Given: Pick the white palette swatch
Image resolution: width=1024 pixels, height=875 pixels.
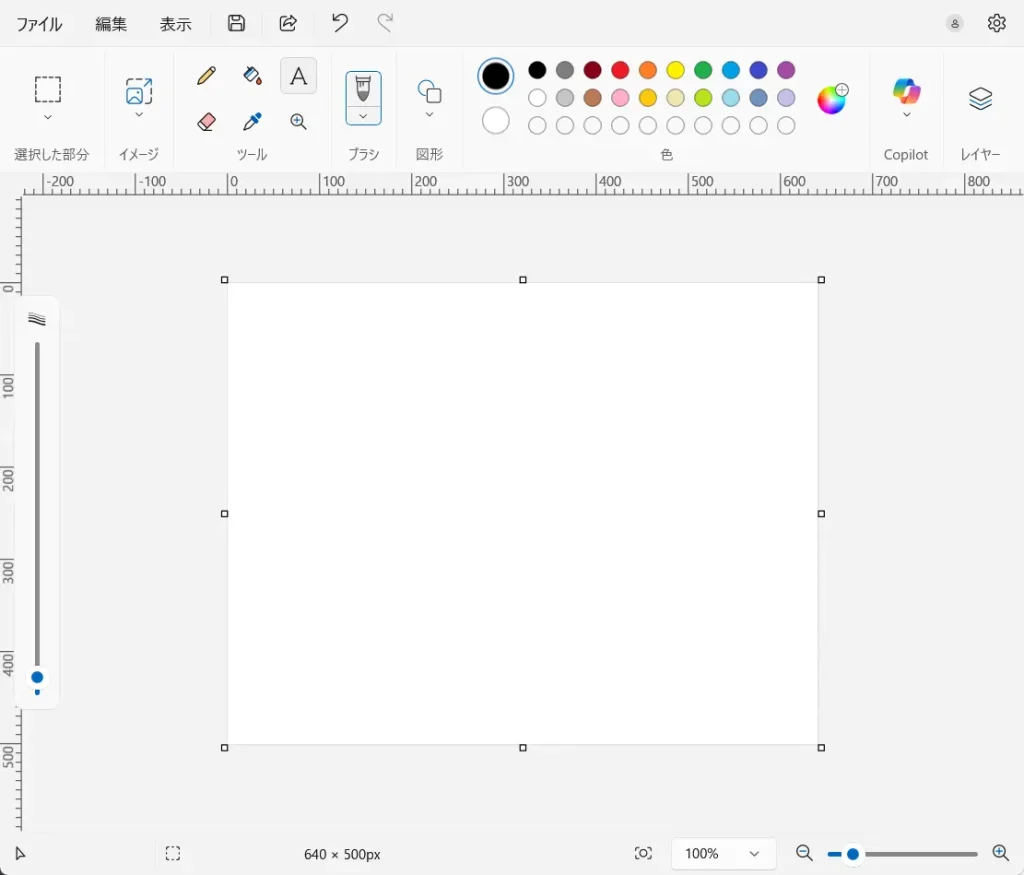Looking at the screenshot, I should 537,98.
